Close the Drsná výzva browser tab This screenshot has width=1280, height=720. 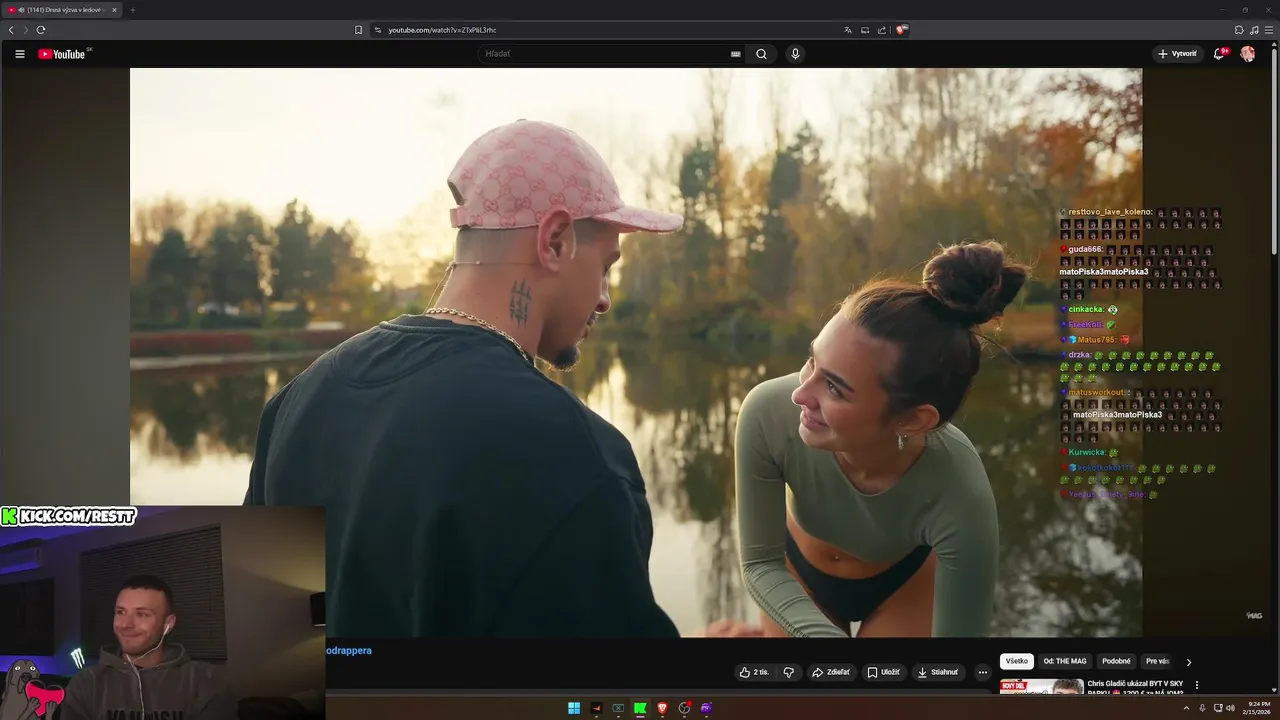click(114, 10)
